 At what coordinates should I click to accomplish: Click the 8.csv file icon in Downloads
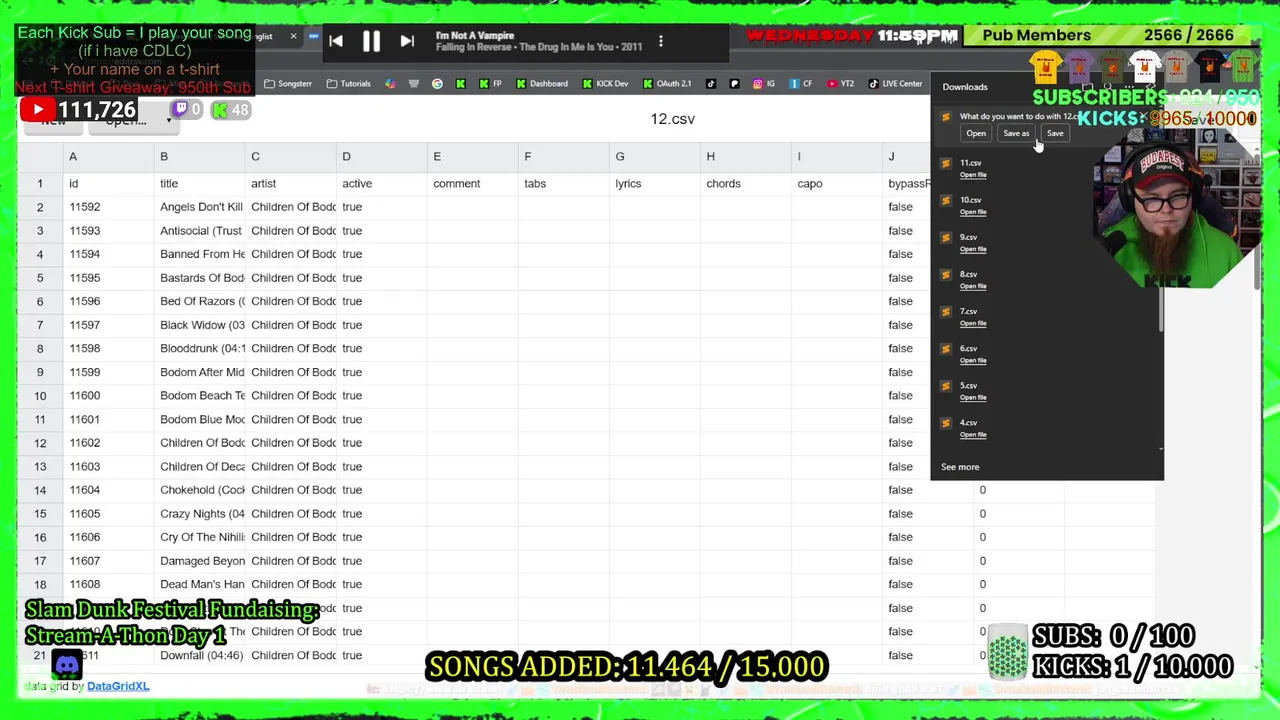(946, 275)
